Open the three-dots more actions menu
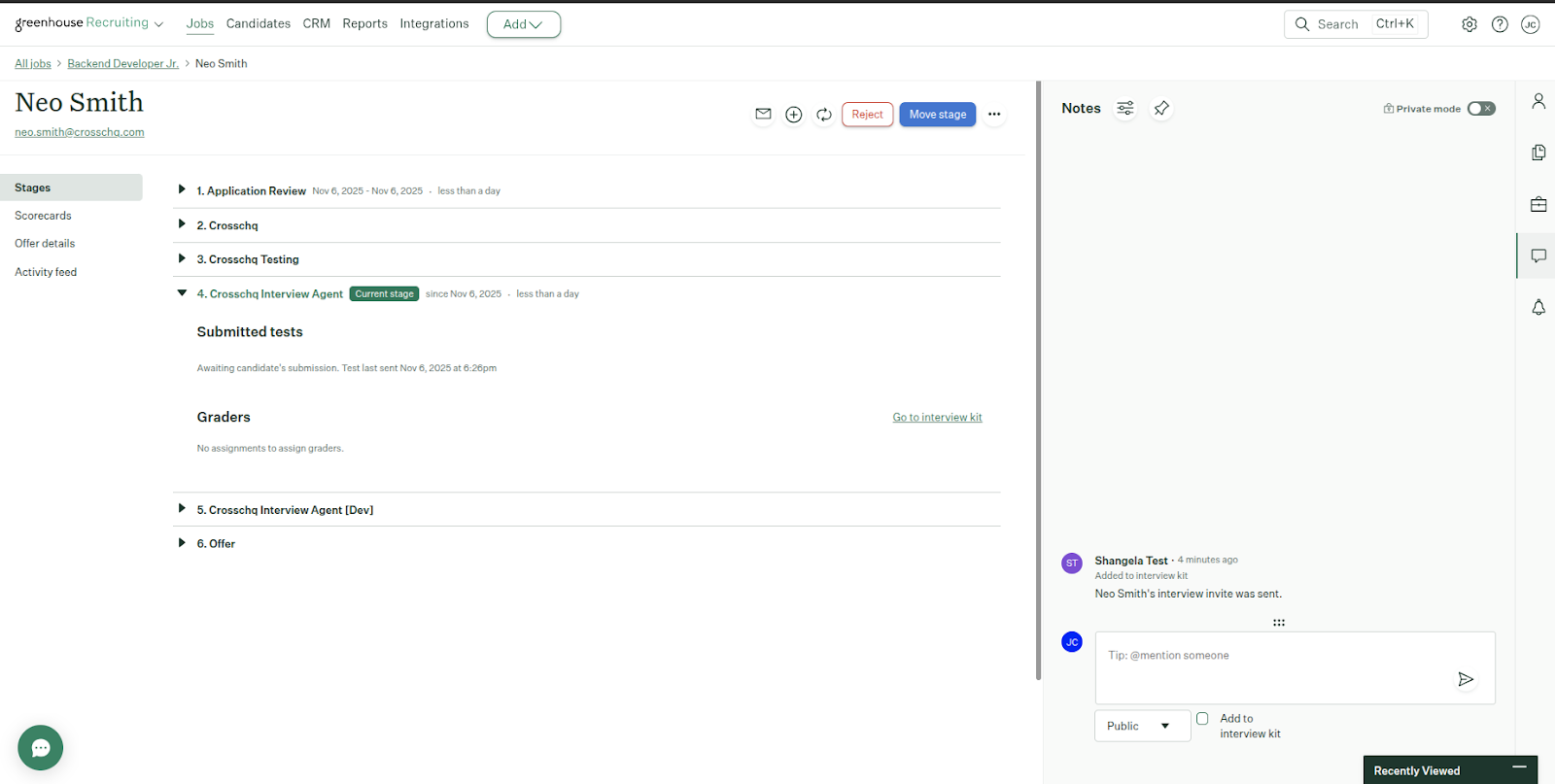The width and height of the screenshot is (1555, 784). pos(993,115)
